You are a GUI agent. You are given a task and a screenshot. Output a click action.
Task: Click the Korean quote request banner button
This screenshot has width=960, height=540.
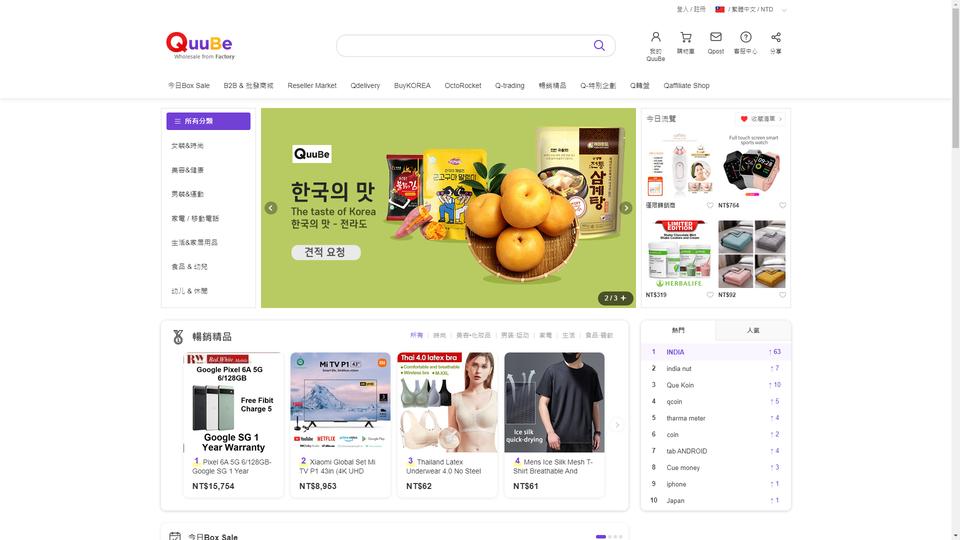coord(326,252)
